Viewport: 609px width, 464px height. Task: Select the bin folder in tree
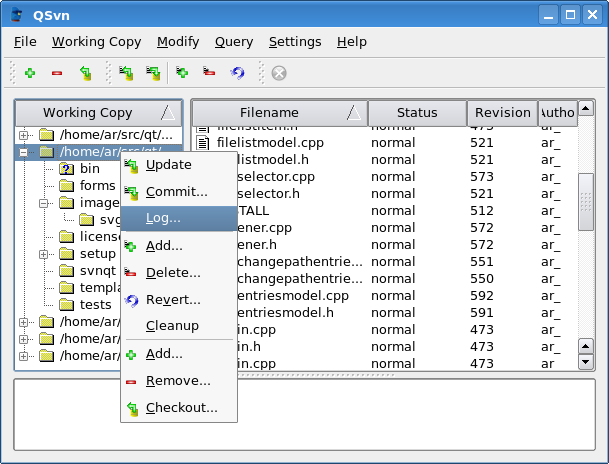coord(90,169)
